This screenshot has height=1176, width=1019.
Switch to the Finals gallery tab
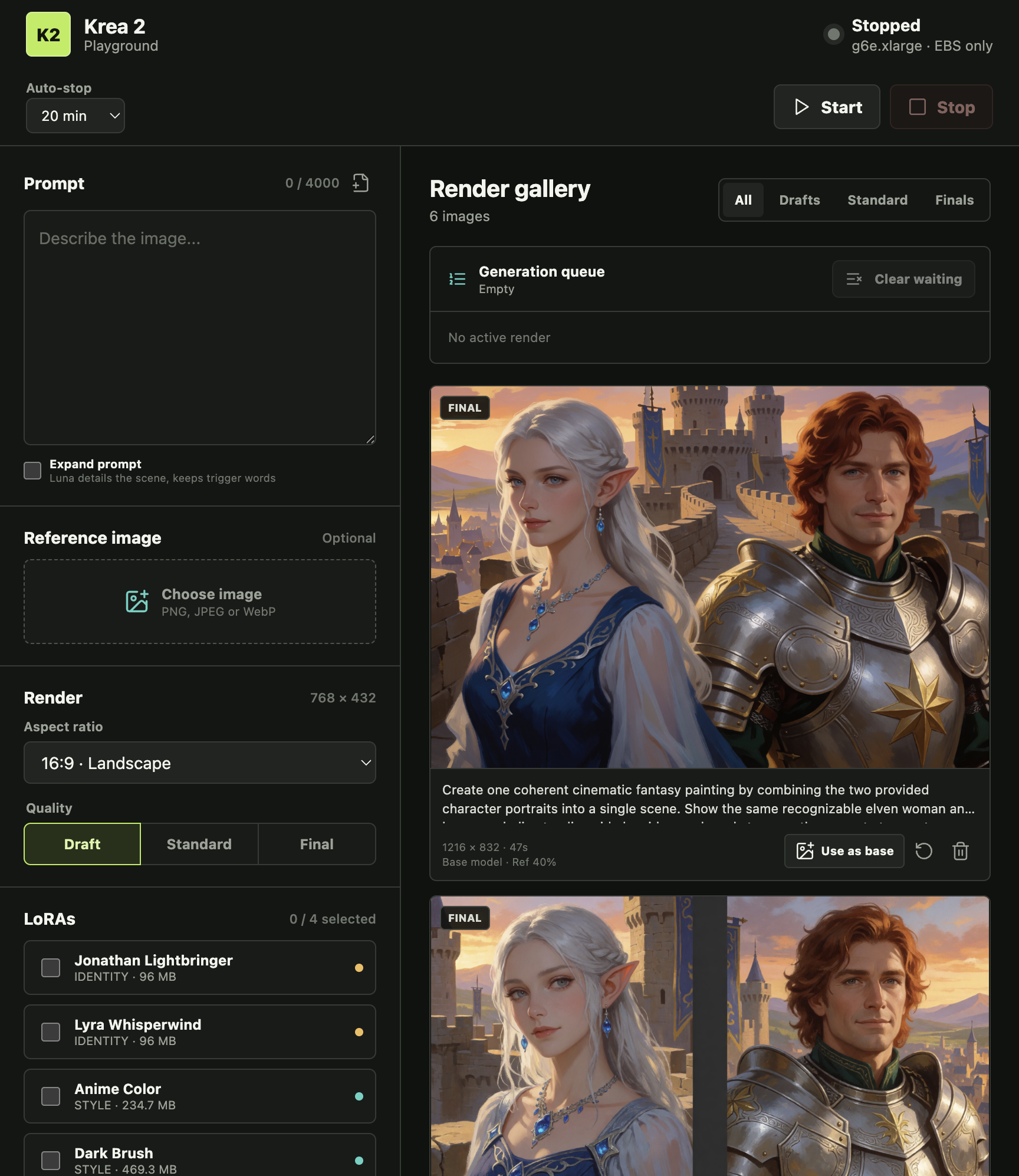pyautogui.click(x=954, y=200)
